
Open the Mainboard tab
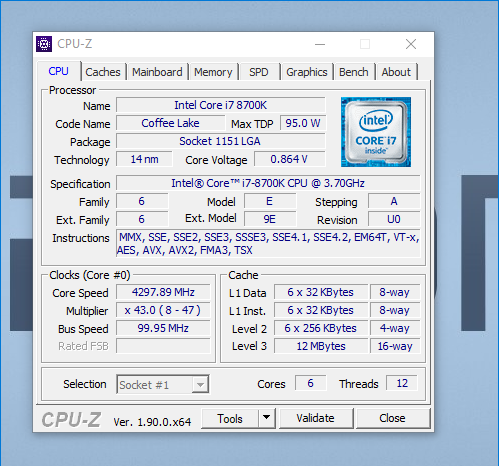point(157,72)
